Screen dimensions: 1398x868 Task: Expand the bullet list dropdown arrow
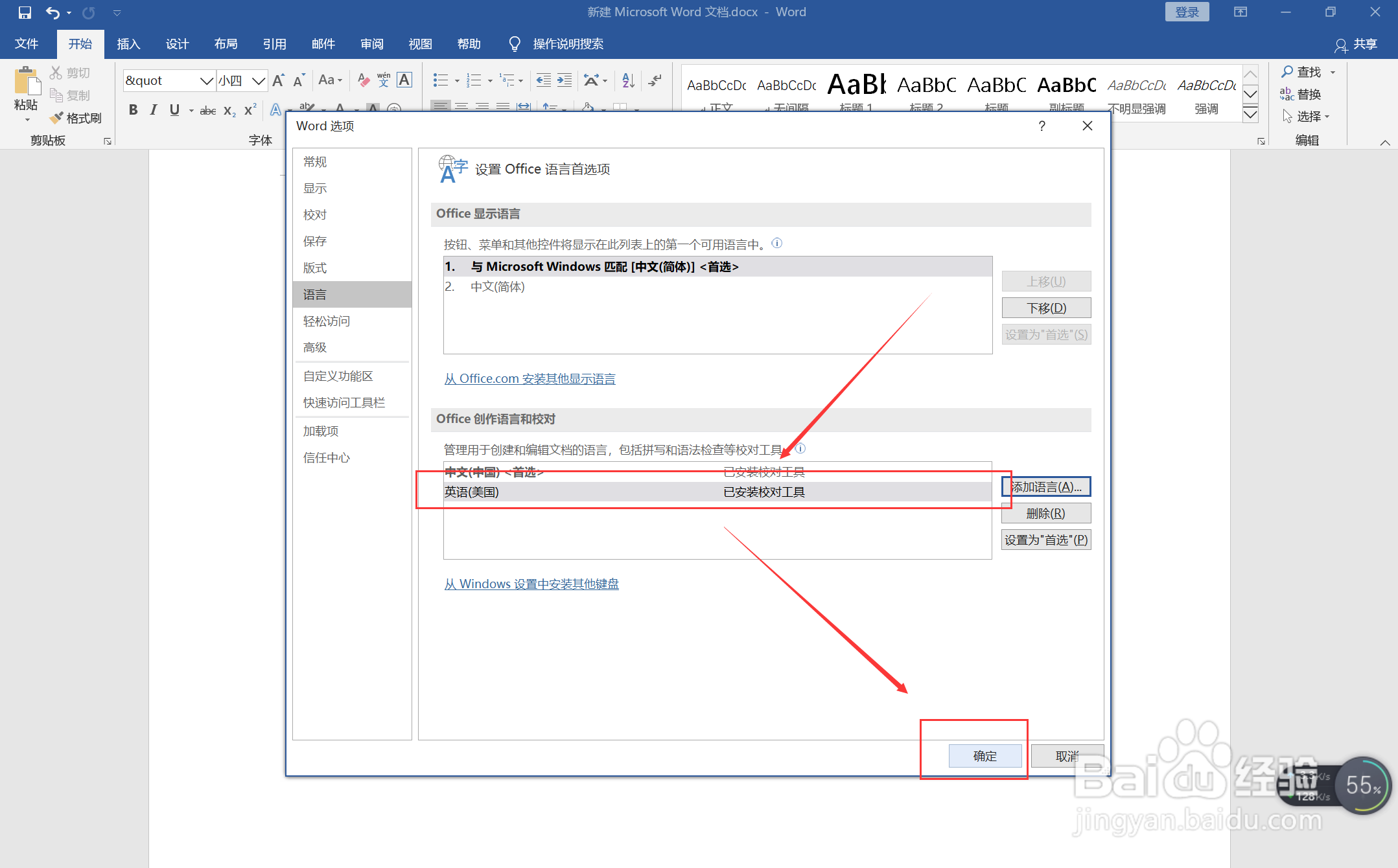(x=457, y=81)
